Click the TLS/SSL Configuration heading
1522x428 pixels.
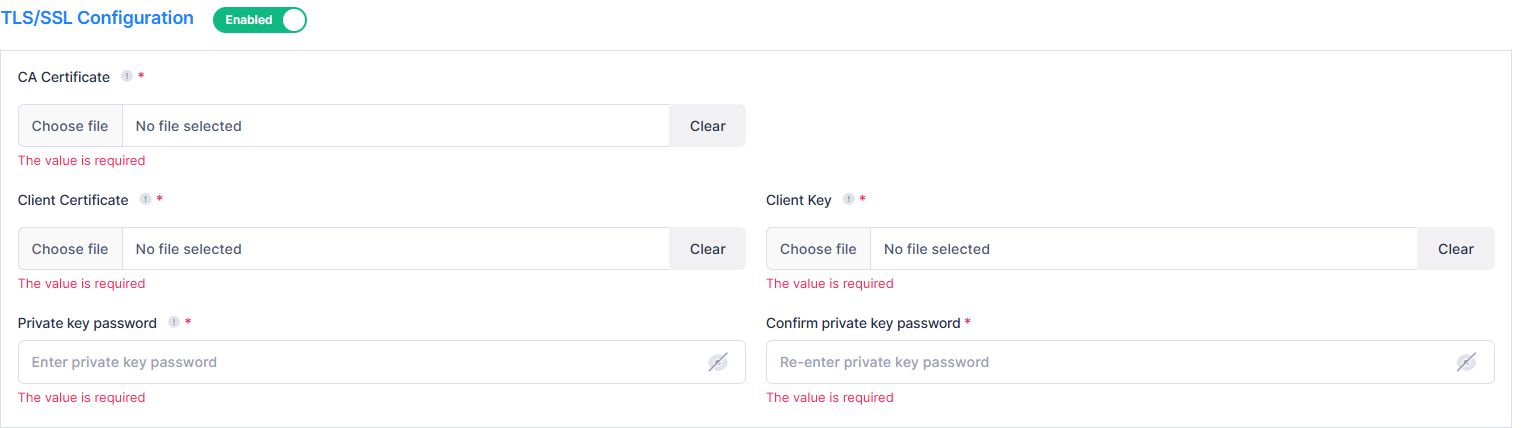(x=97, y=18)
